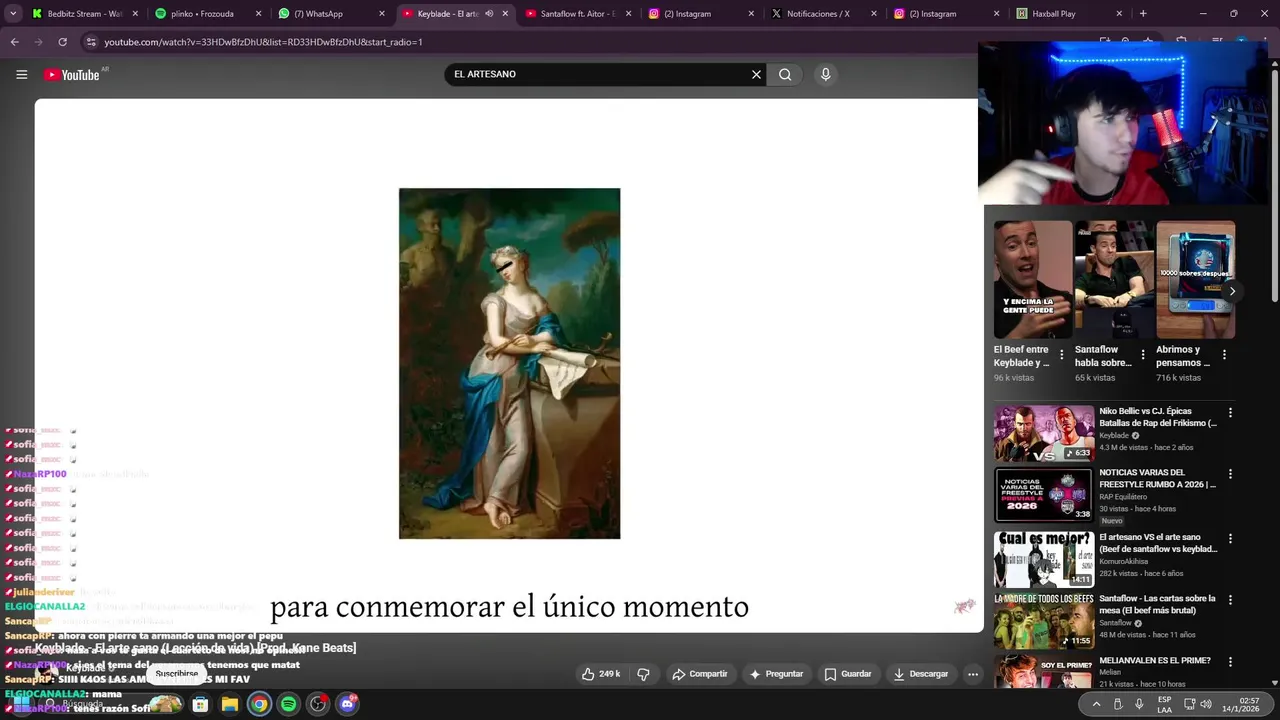Open options for Niko Bellic vs CJ video
The width and height of the screenshot is (1280, 720).
coord(1230,412)
